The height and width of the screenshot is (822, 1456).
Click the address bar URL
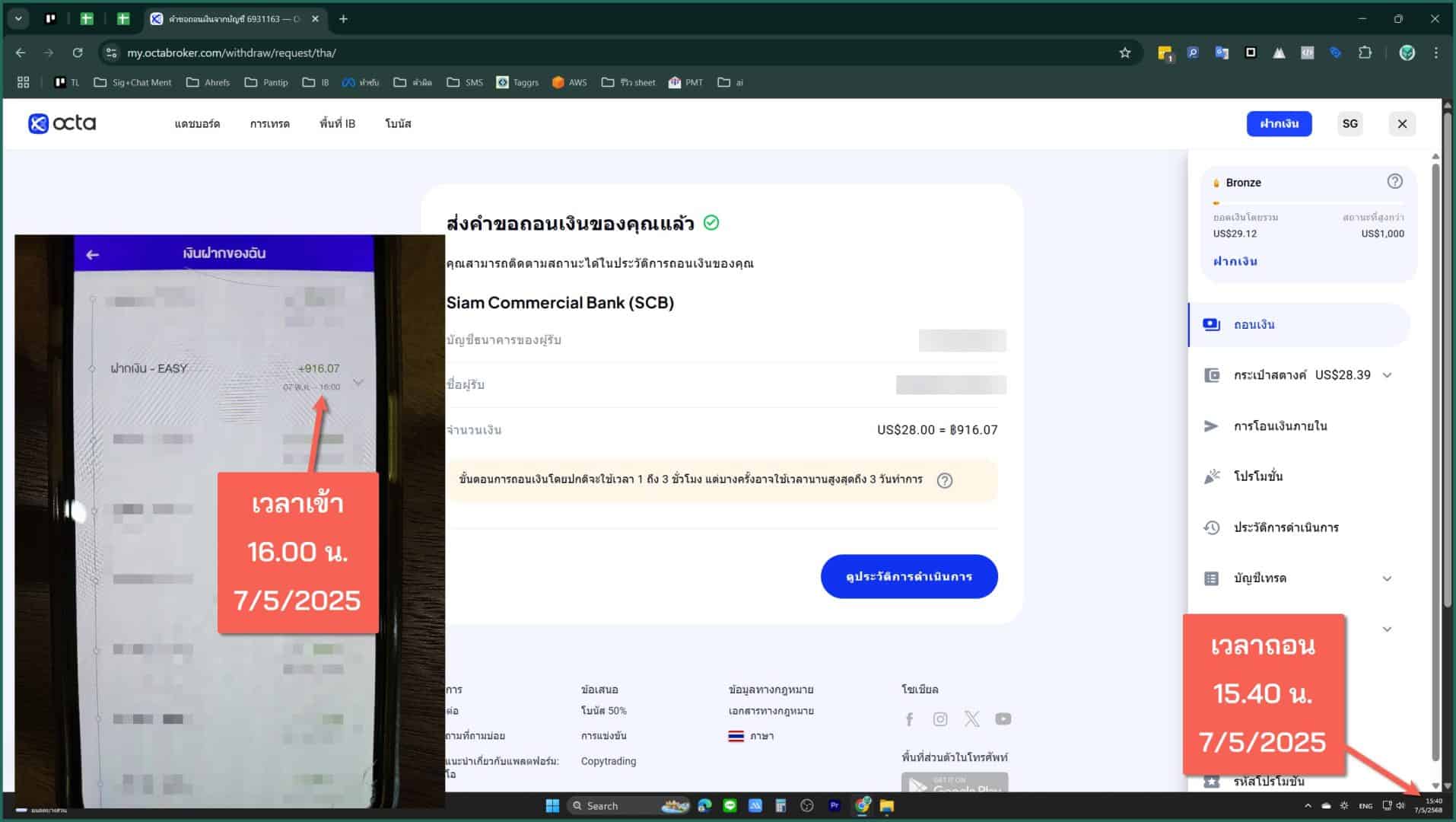(x=231, y=53)
